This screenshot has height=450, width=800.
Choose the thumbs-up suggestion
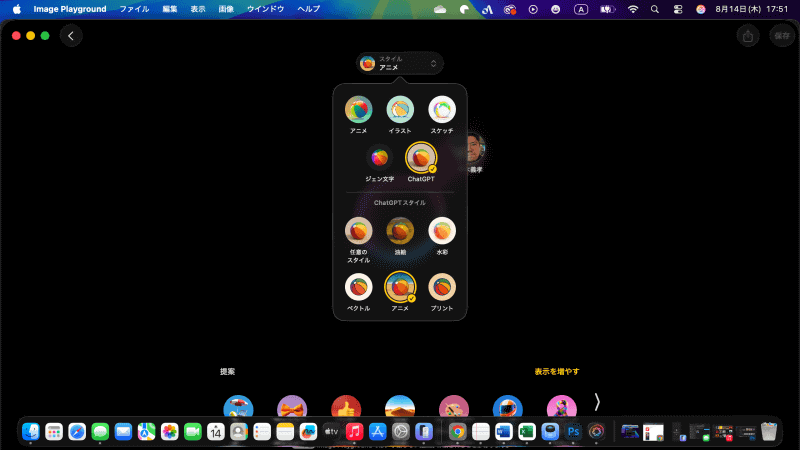[346, 407]
